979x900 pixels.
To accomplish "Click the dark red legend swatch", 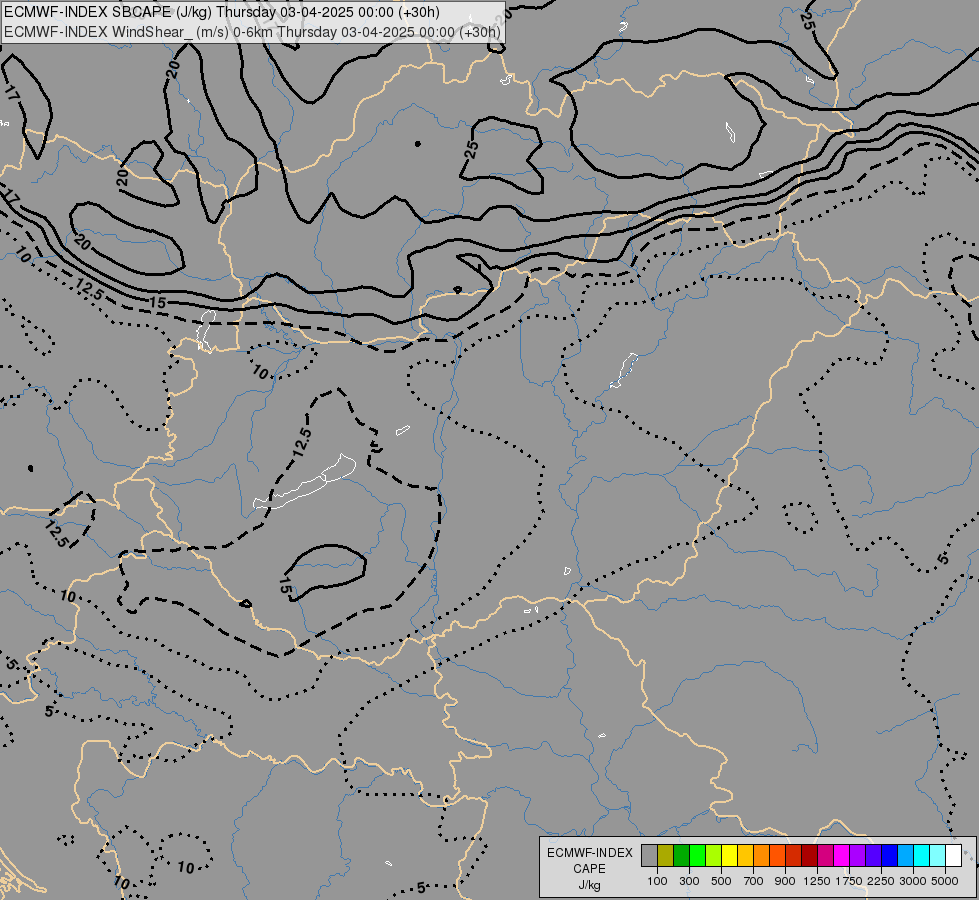I will tap(809, 855).
